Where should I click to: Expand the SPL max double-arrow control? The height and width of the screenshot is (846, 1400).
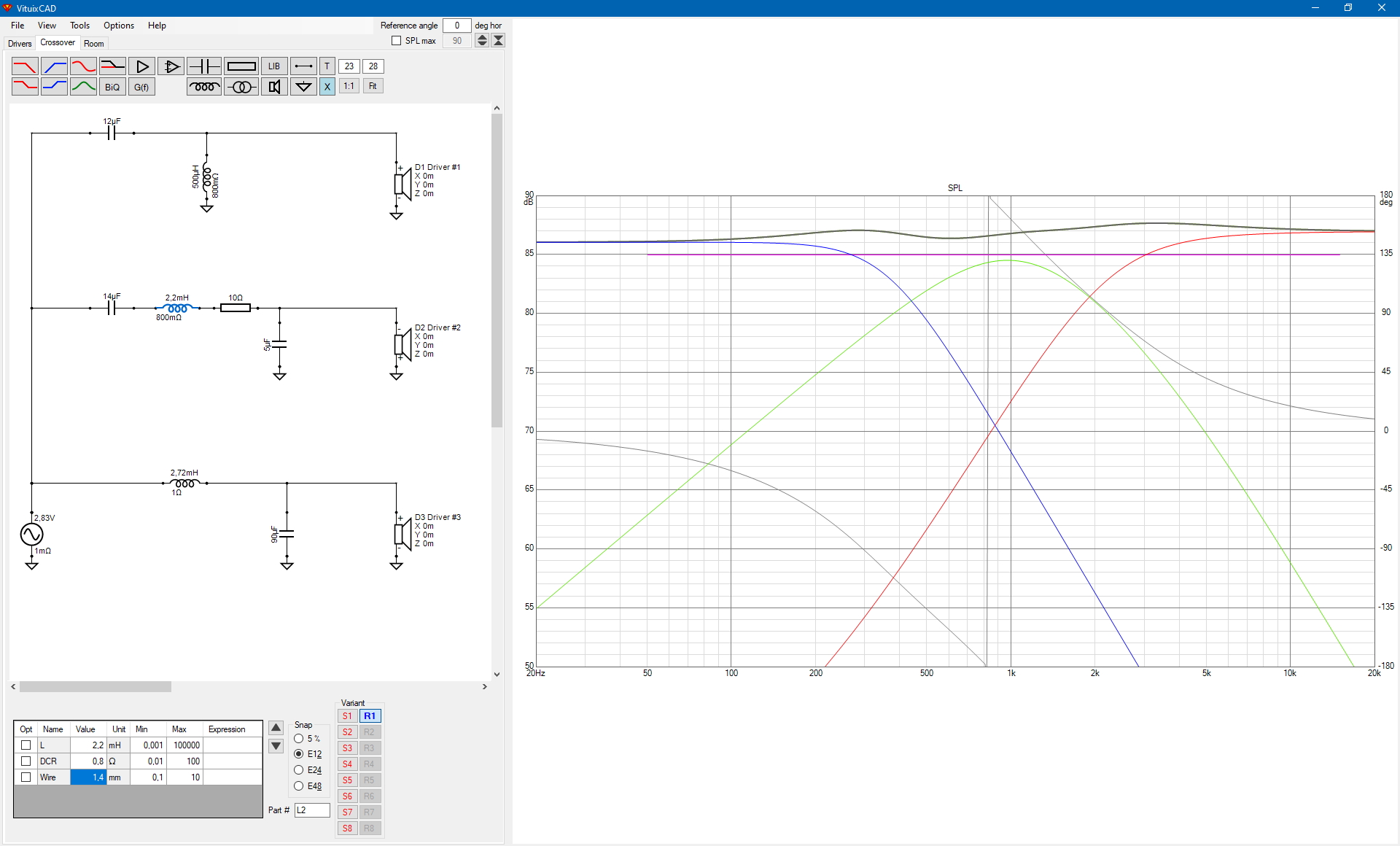coord(499,41)
